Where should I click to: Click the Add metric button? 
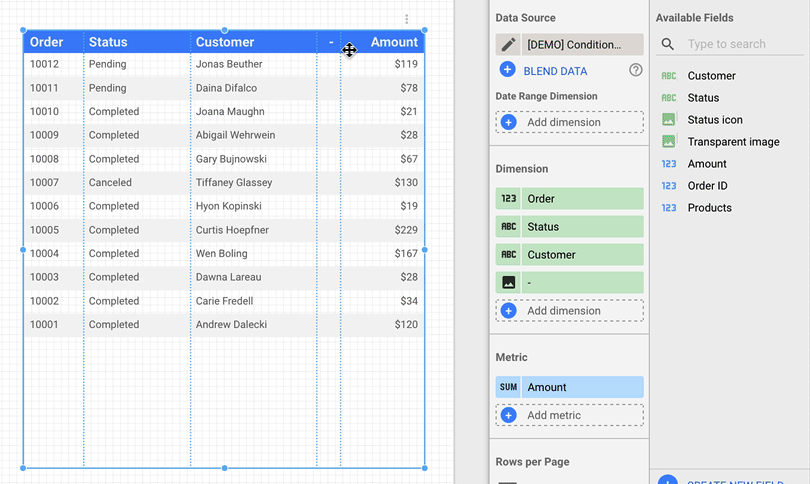(569, 415)
